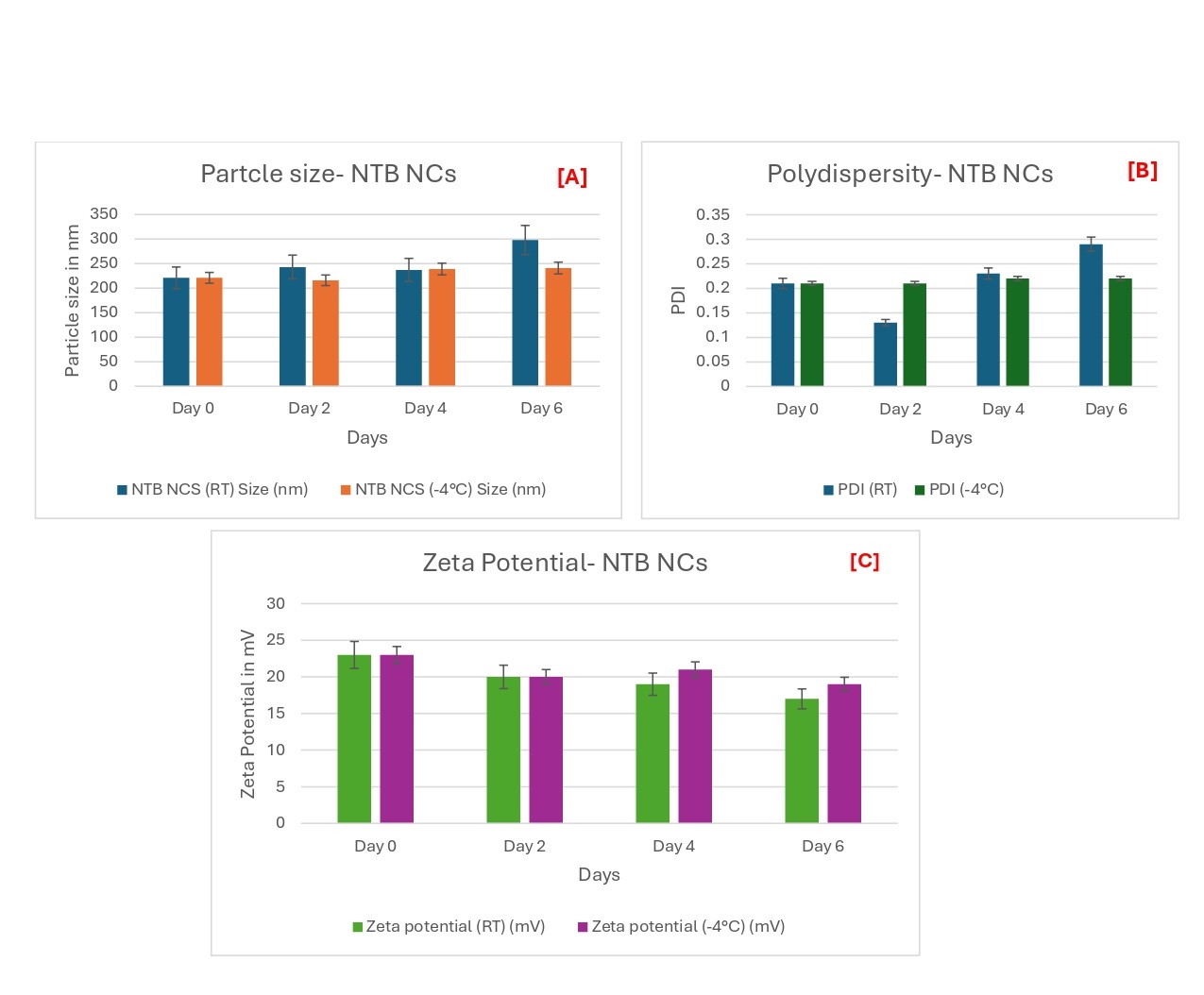Click the red [A] panel label
Viewport: 1204px width, 995px height.
point(572,177)
